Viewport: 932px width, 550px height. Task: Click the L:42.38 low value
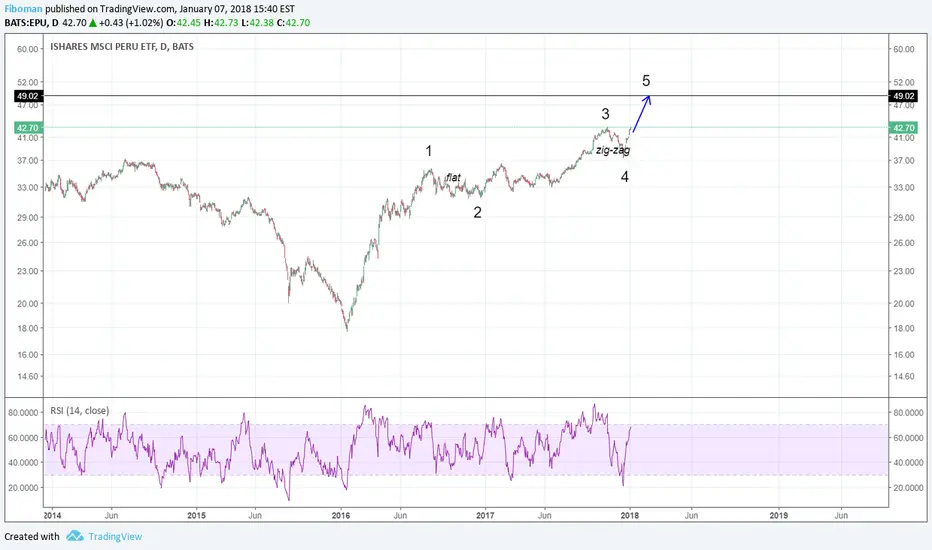coord(257,23)
